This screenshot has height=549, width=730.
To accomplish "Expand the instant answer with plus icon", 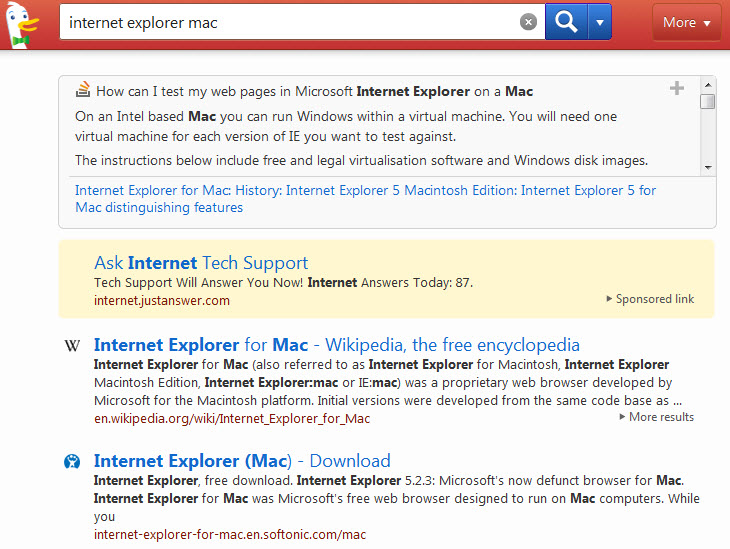I will point(677,89).
